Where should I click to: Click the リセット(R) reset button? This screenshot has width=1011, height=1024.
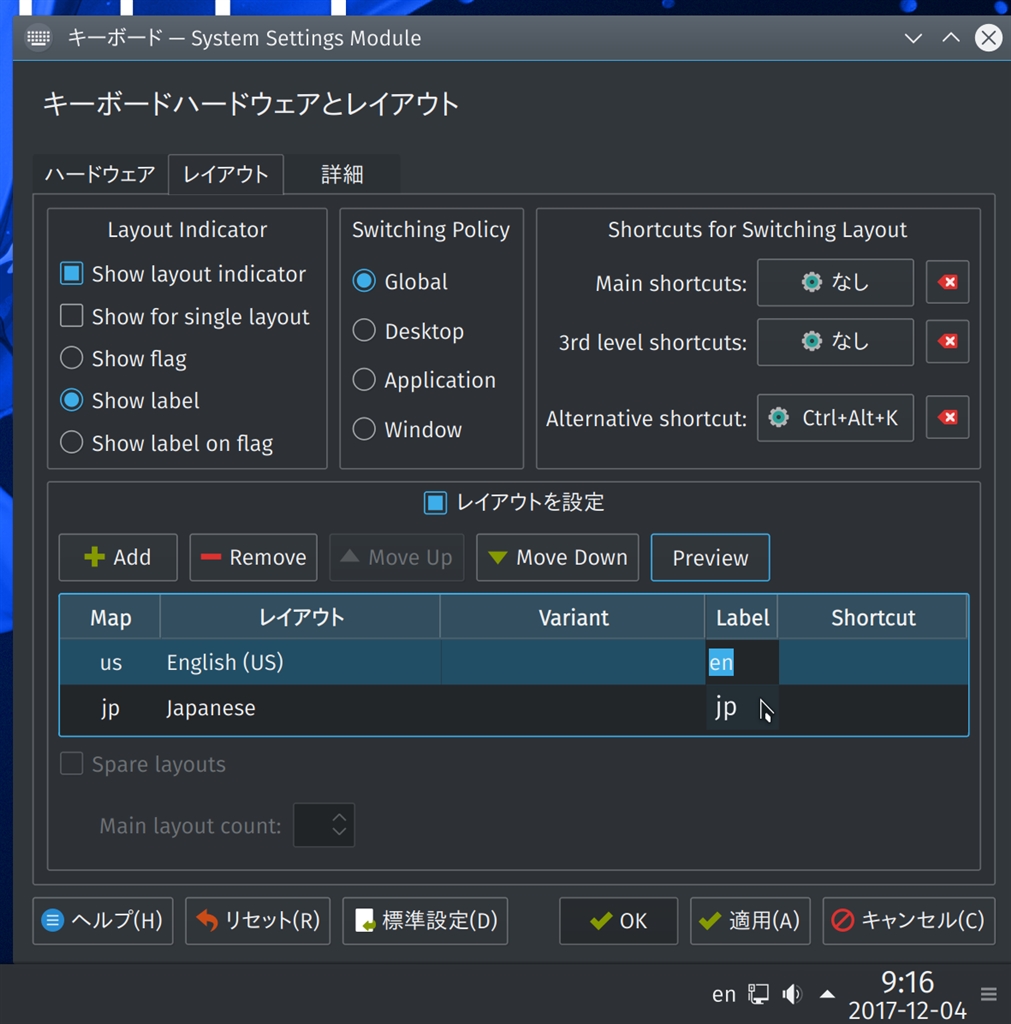[x=258, y=921]
